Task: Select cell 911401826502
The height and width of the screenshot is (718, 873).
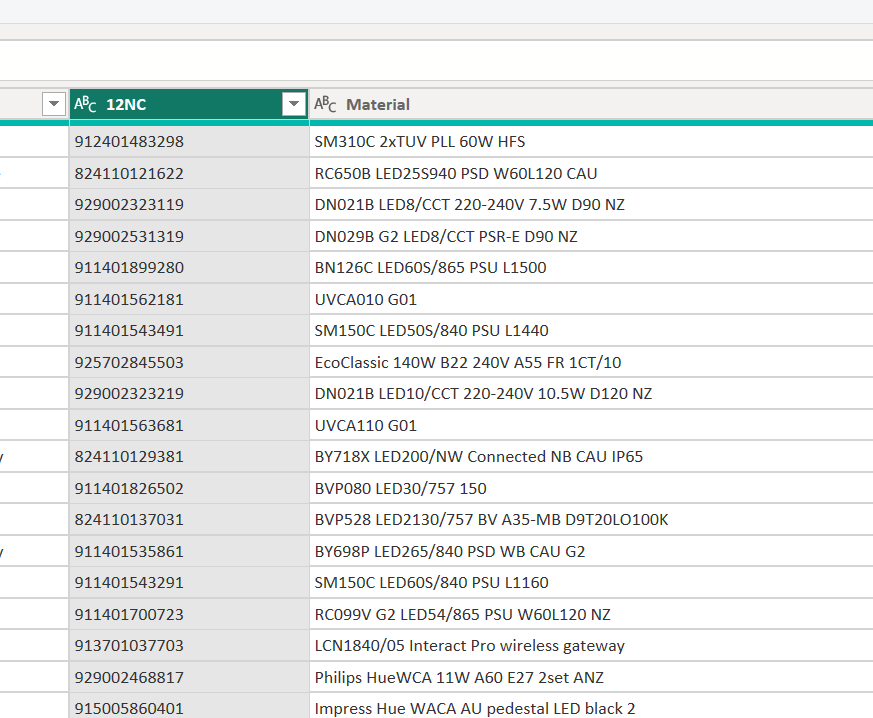Action: pos(189,488)
